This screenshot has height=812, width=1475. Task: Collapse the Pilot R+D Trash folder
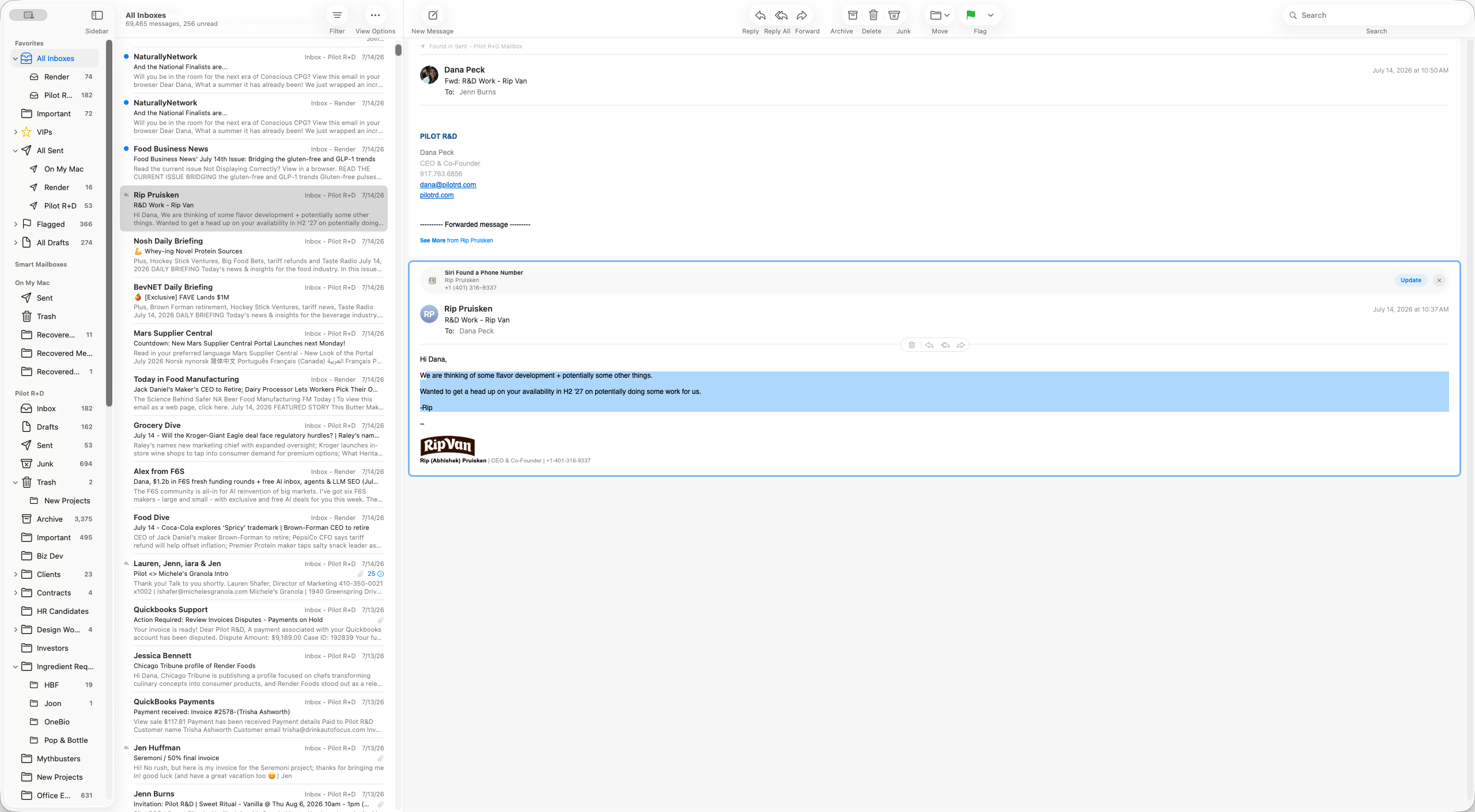coord(16,483)
